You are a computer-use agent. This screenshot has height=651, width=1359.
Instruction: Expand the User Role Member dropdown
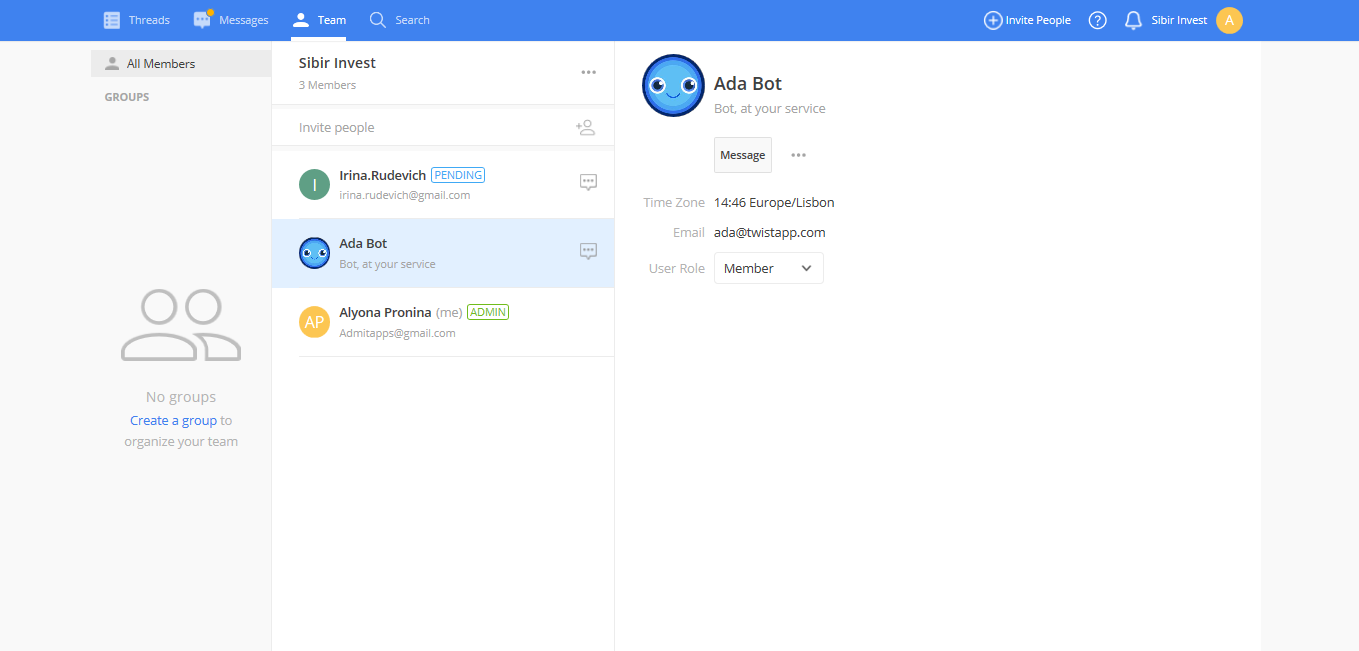pos(768,268)
